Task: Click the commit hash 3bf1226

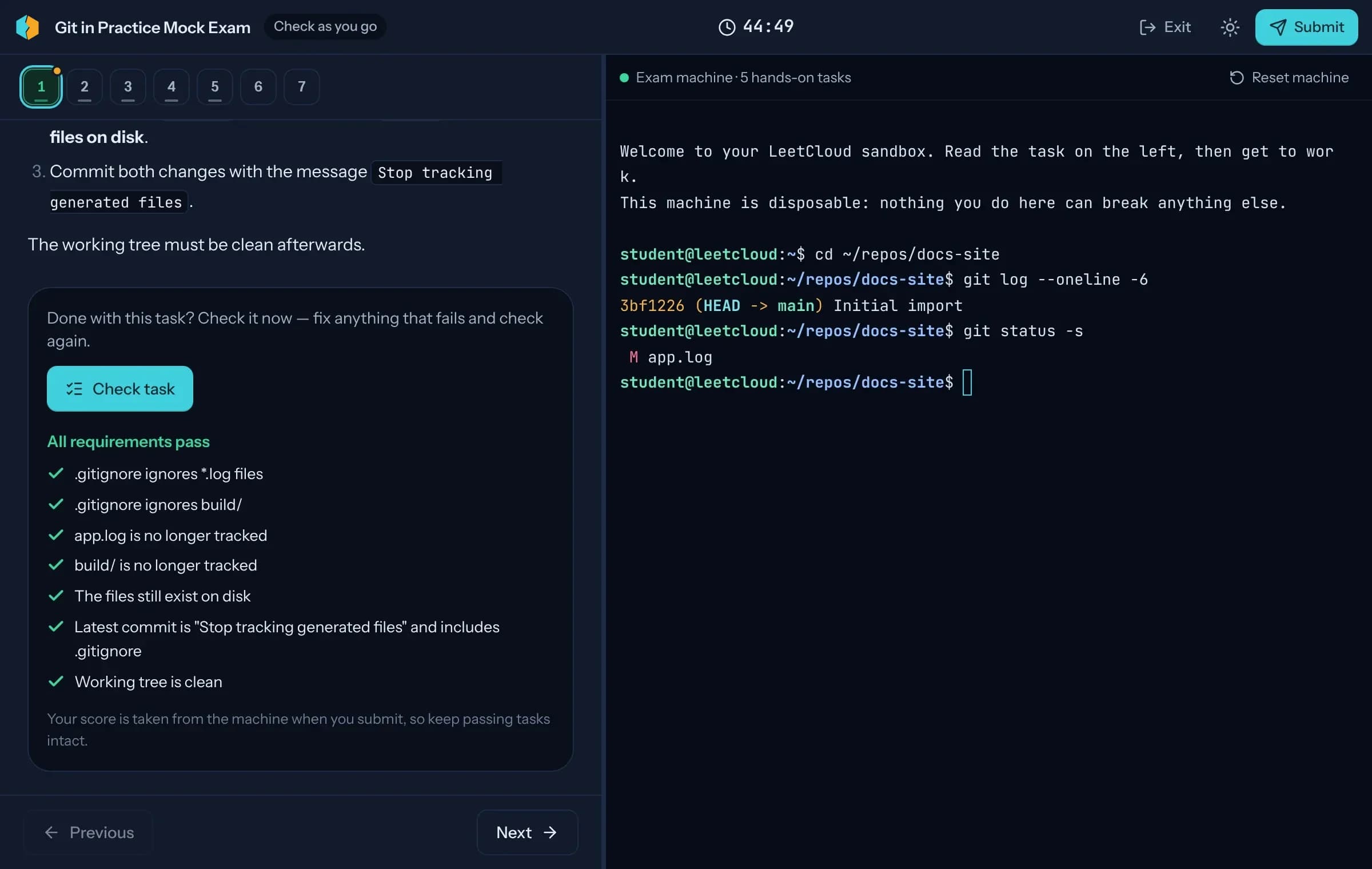Action: [652, 305]
